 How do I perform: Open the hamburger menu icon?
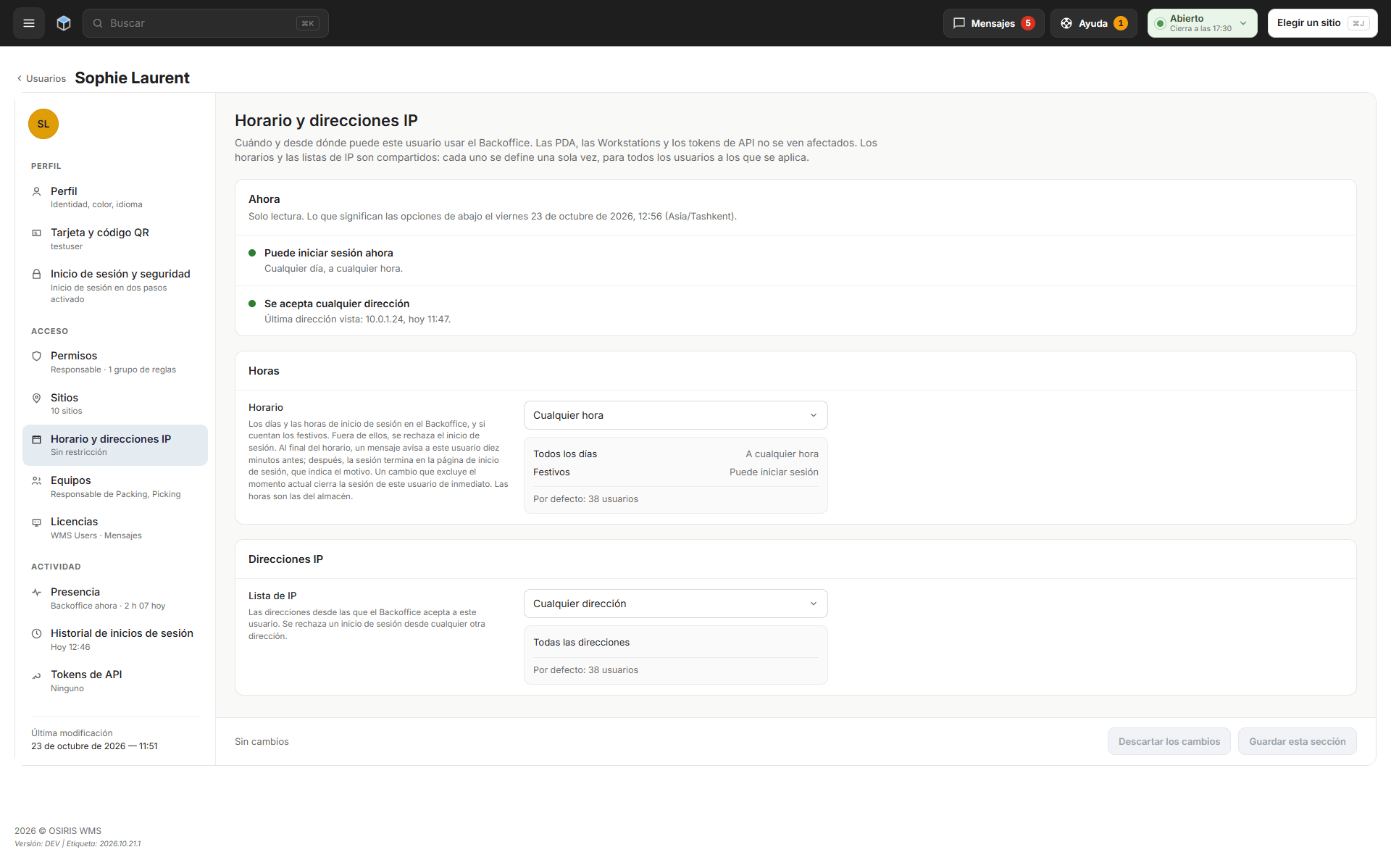point(29,23)
